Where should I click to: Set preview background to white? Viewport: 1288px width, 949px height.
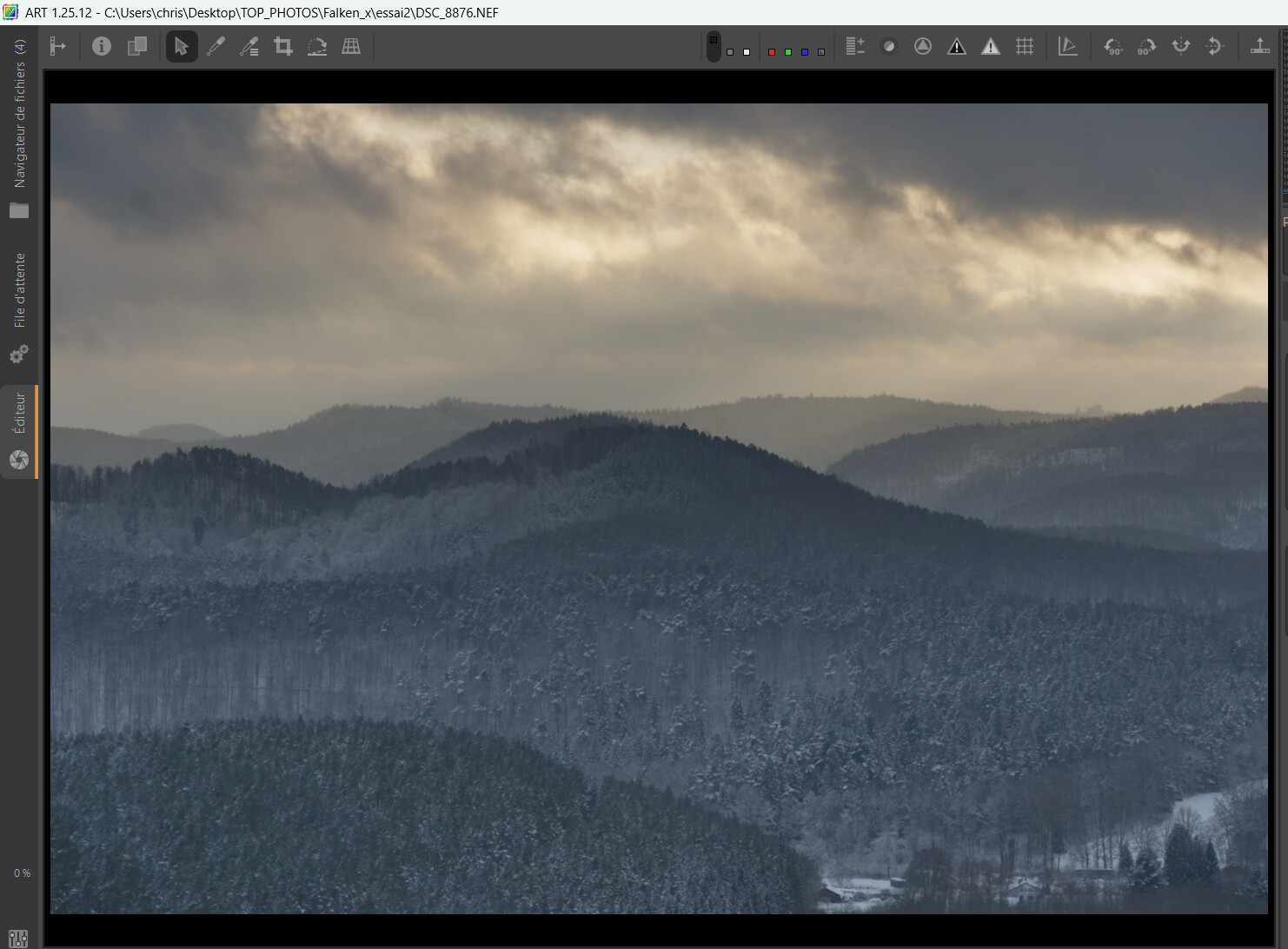(747, 52)
